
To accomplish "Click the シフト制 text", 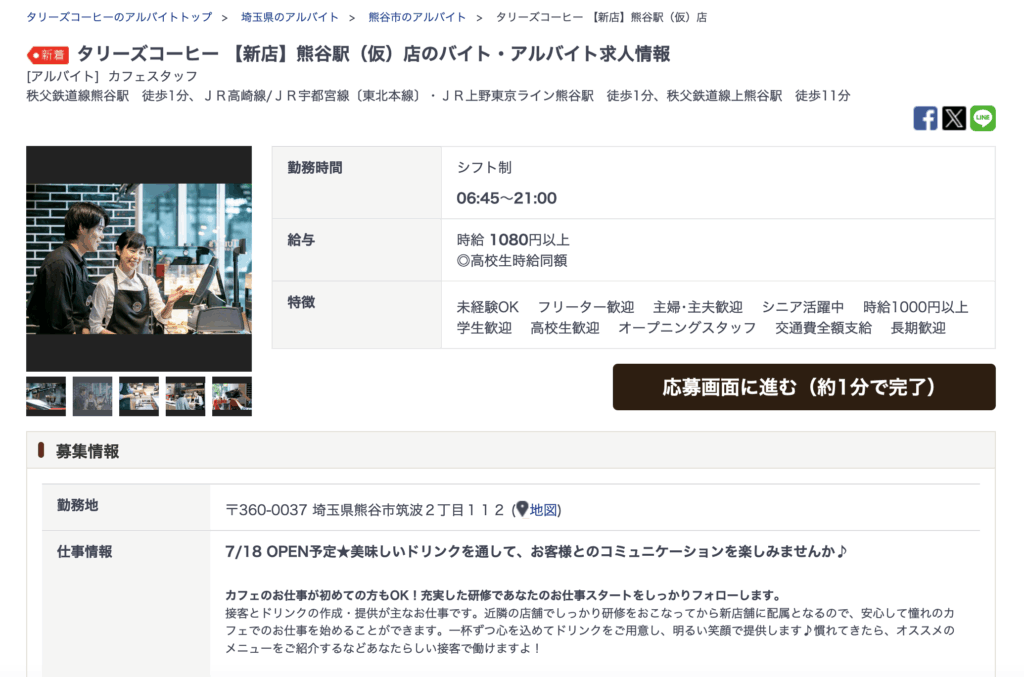I will pyautogui.click(x=484, y=168).
